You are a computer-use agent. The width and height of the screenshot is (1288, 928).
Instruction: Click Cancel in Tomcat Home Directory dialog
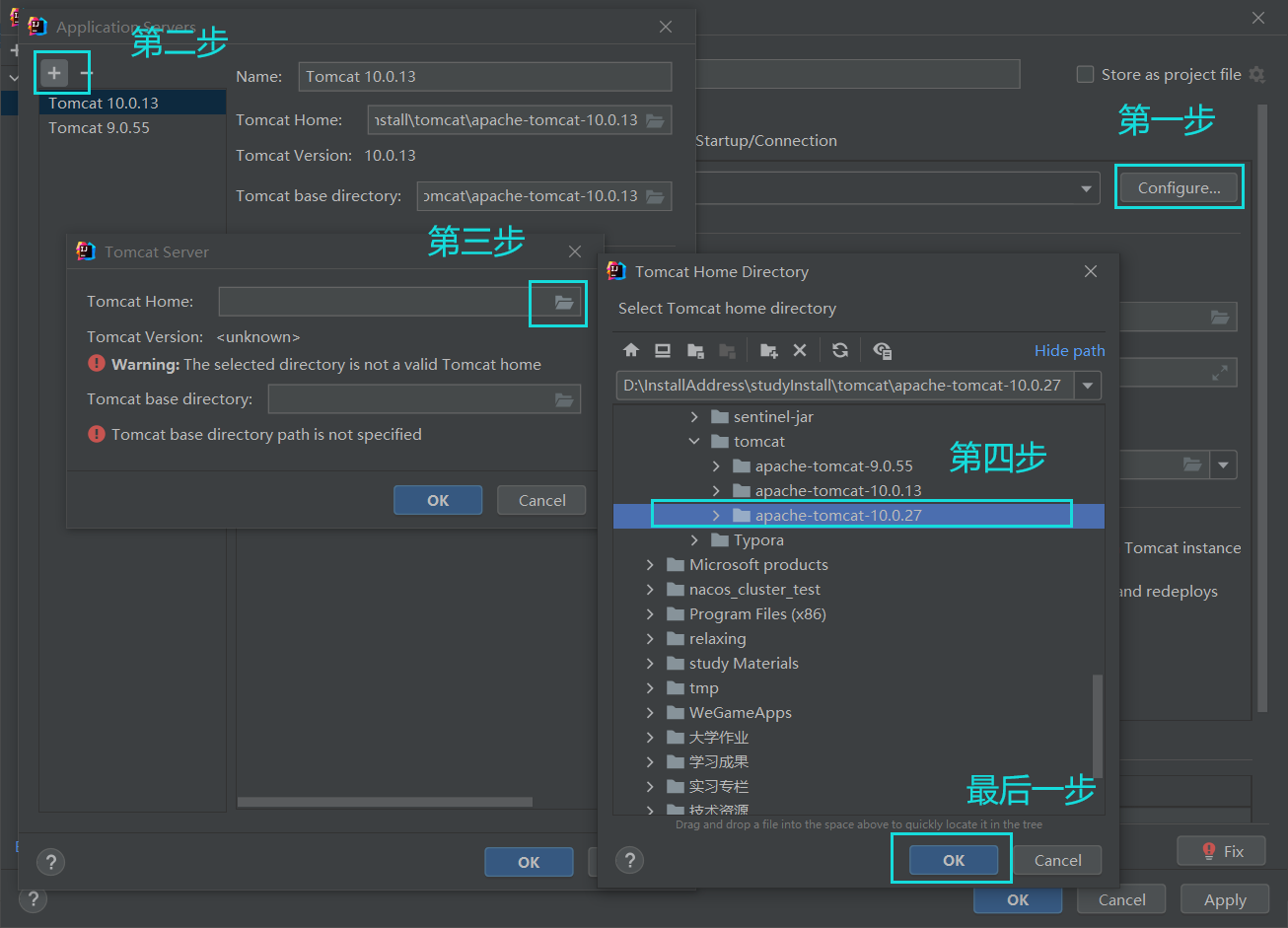[x=1057, y=860]
